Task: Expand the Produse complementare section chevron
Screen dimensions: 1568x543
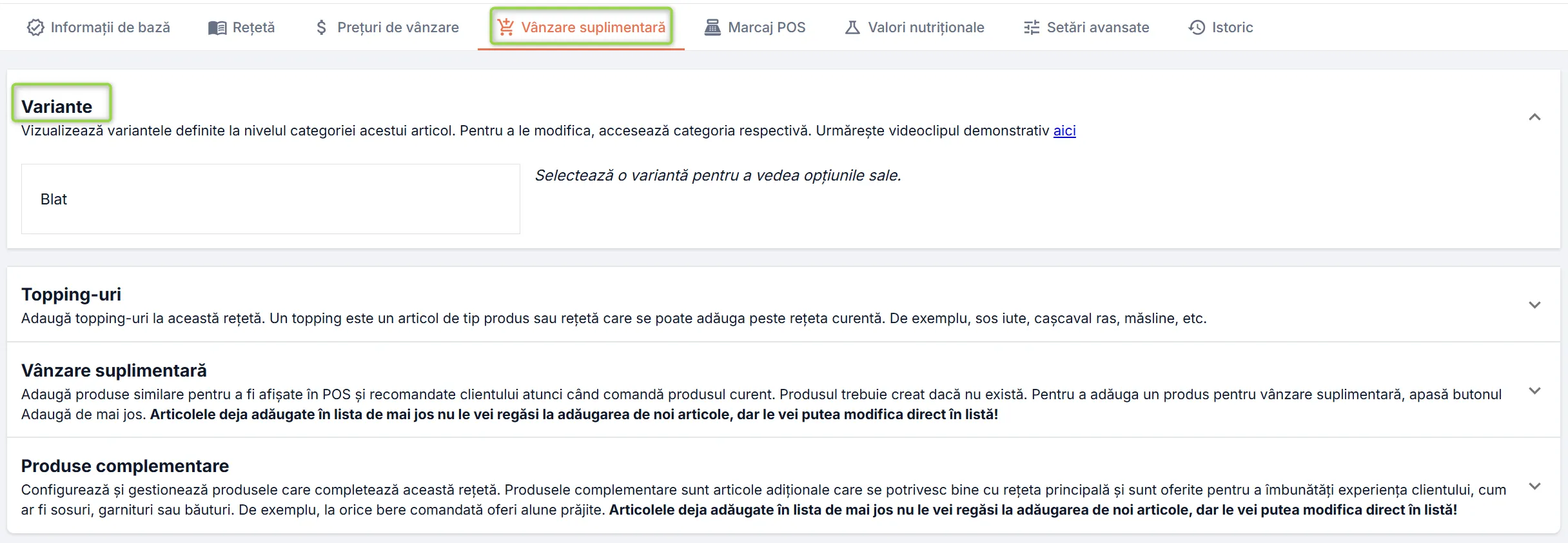Action: 1534,486
